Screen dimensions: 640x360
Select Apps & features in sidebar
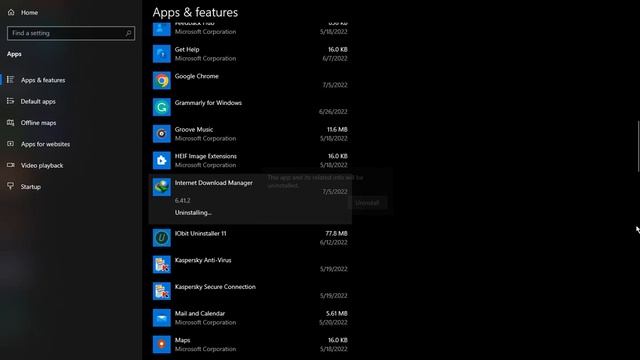point(43,80)
